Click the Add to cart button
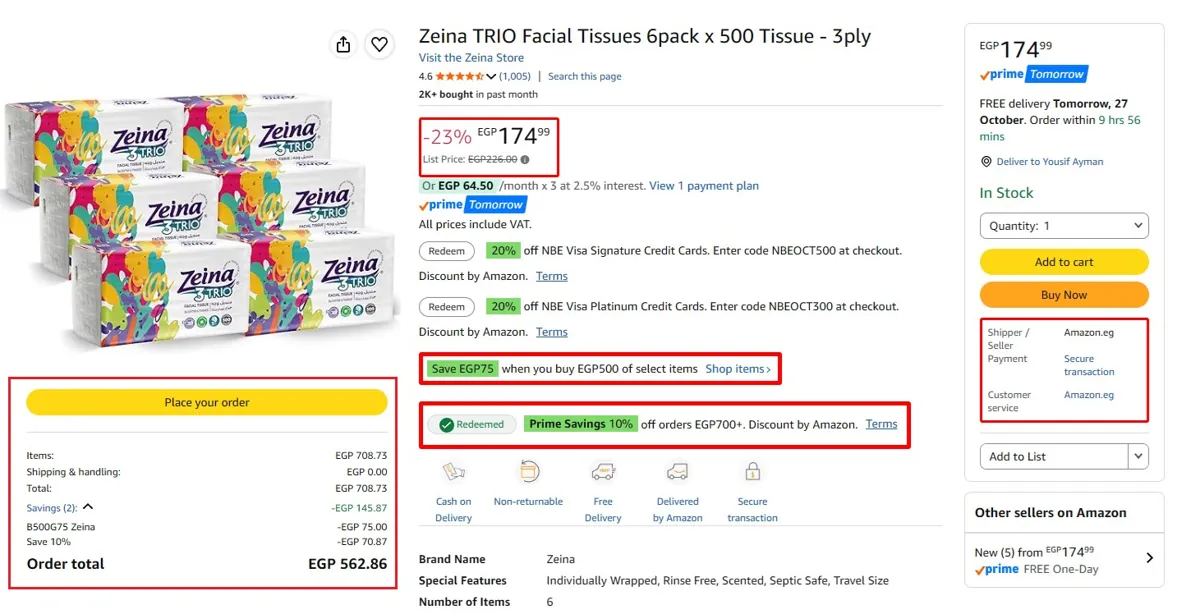The image size is (1200, 614). 1064,262
